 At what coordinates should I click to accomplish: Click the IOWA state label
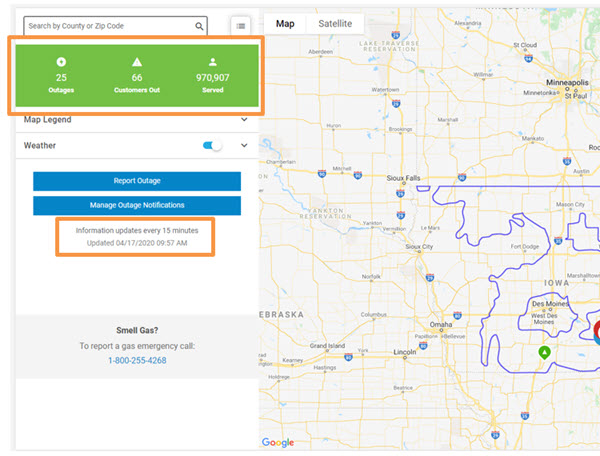pos(556,283)
